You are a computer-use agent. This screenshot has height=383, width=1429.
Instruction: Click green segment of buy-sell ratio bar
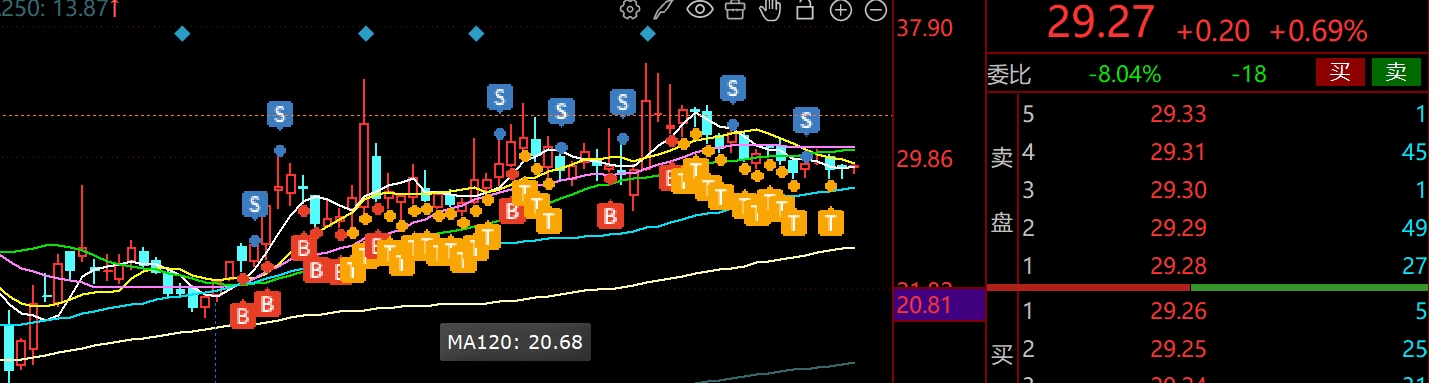point(1310,288)
